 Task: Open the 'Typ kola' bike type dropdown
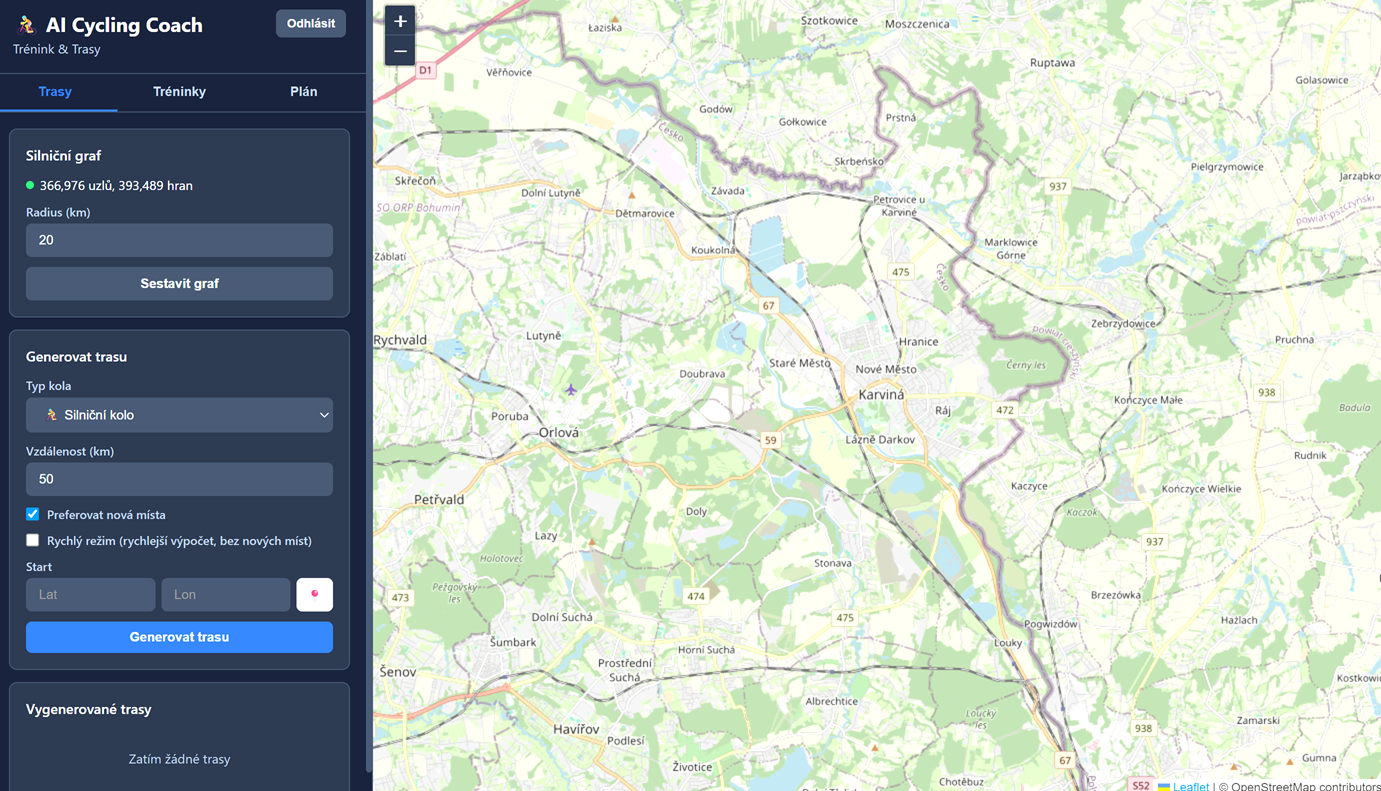pos(179,415)
